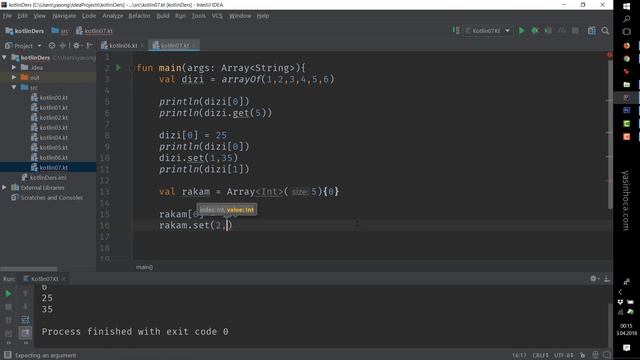This screenshot has width=640, height=360.
Task: Toggle read-only lock icon in status bar
Action: coord(582,355)
